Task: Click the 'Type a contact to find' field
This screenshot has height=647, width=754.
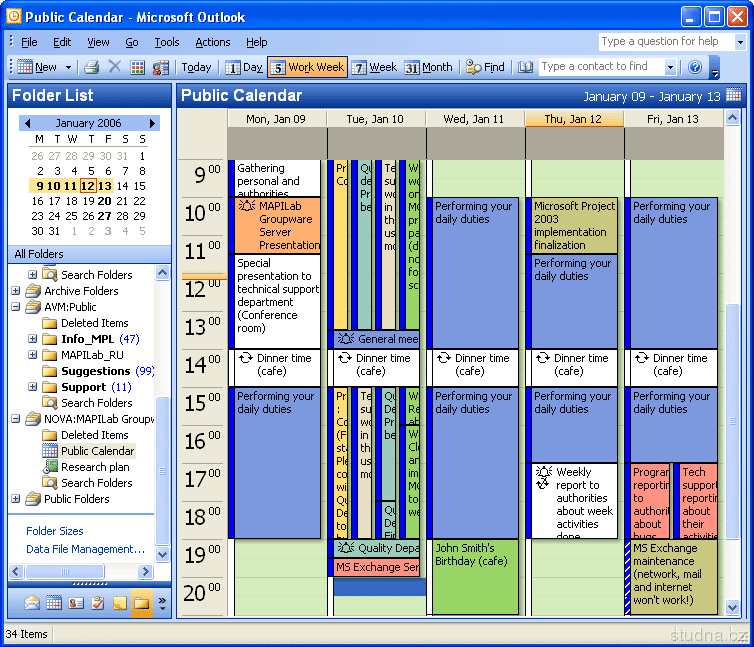Action: [594, 67]
